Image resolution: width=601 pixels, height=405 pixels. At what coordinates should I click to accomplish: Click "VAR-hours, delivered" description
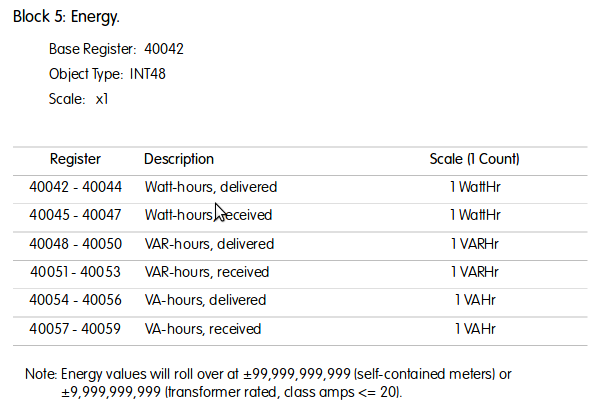(209, 243)
